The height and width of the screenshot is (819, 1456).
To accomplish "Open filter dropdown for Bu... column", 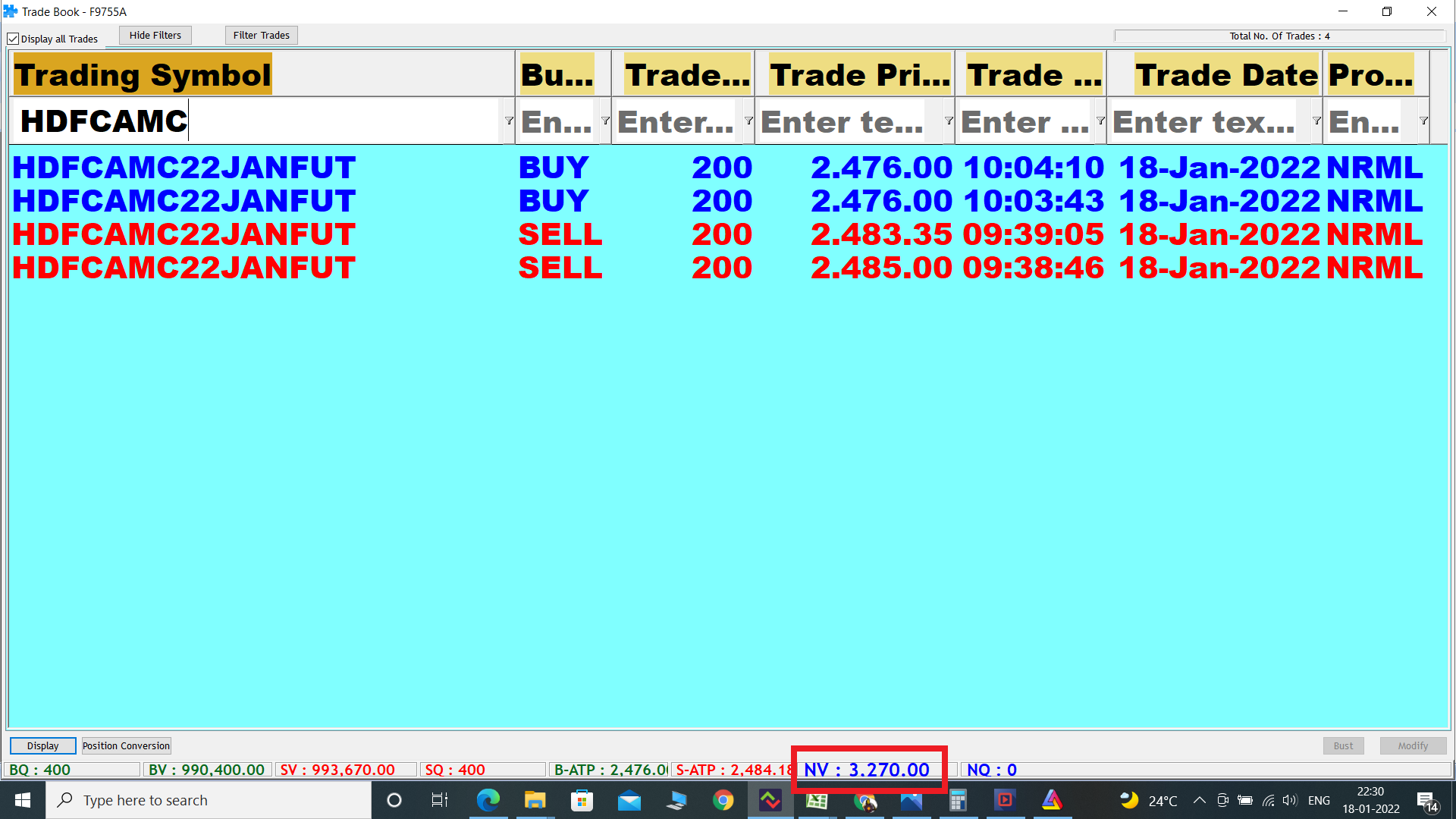I will 605,121.
